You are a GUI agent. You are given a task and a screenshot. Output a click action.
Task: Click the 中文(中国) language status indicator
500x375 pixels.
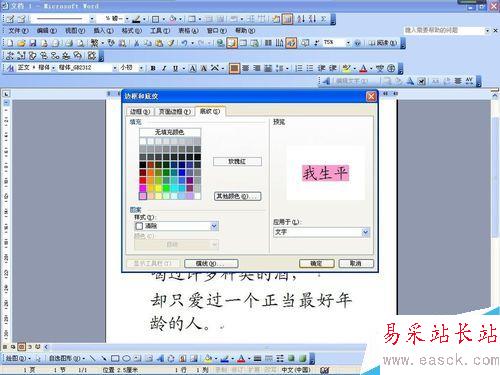[x=295, y=370]
